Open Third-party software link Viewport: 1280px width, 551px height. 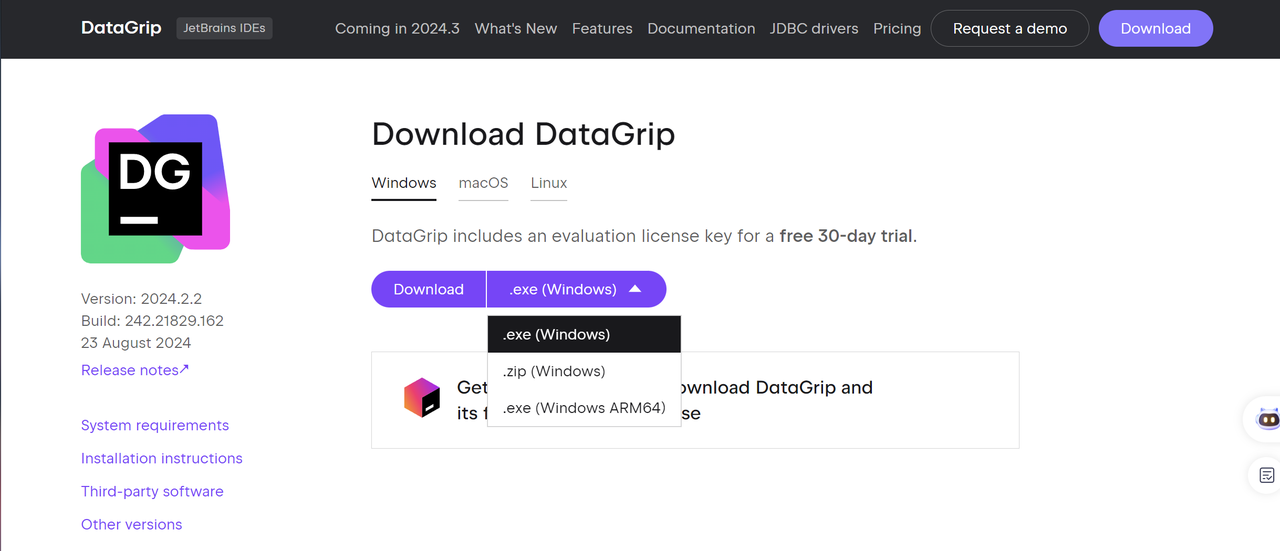(x=152, y=491)
